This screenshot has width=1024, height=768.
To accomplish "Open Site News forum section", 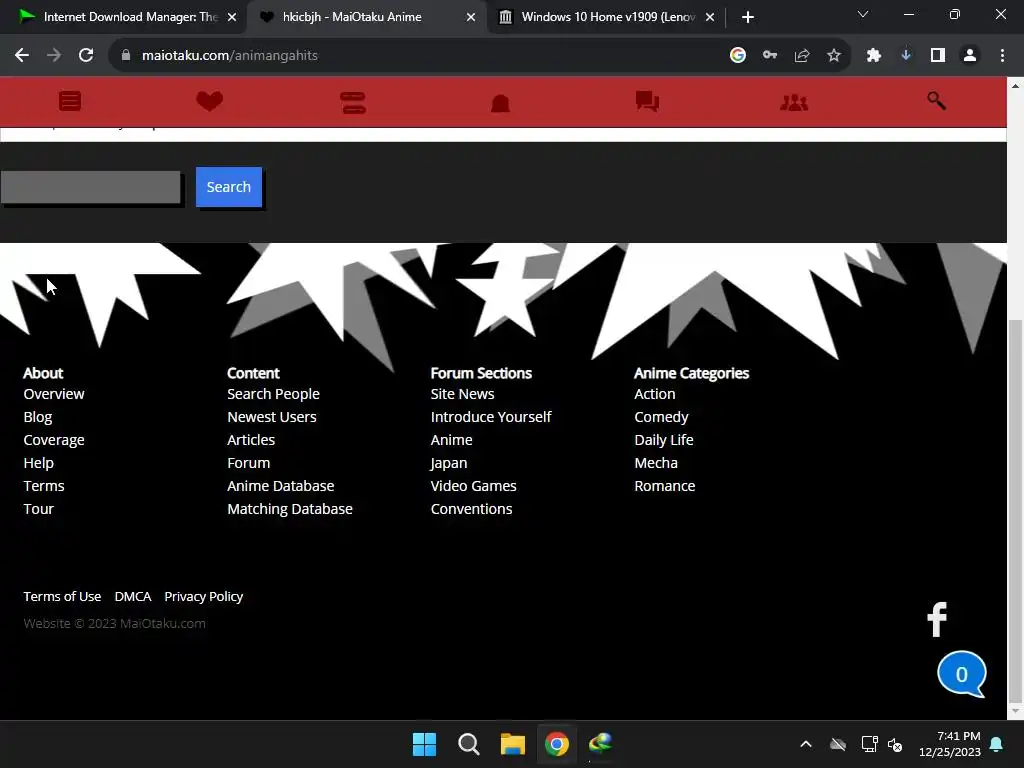I will pos(462,394).
